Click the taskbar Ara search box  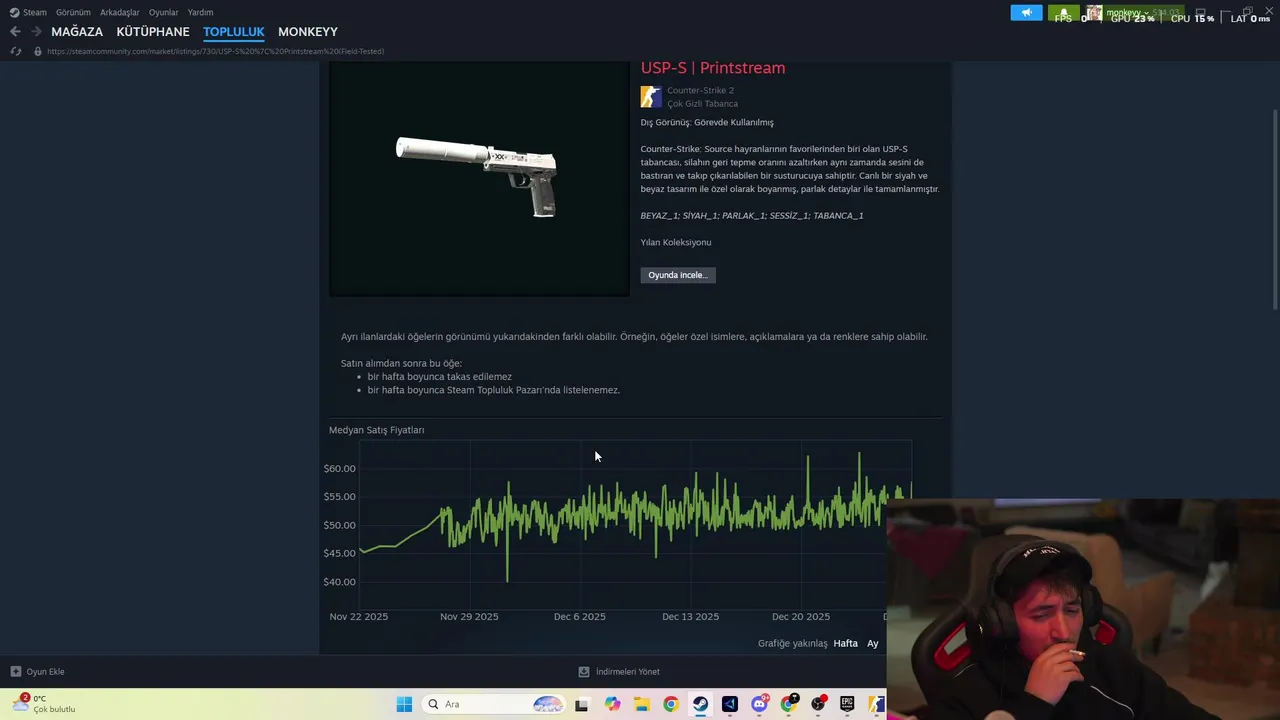[495, 704]
